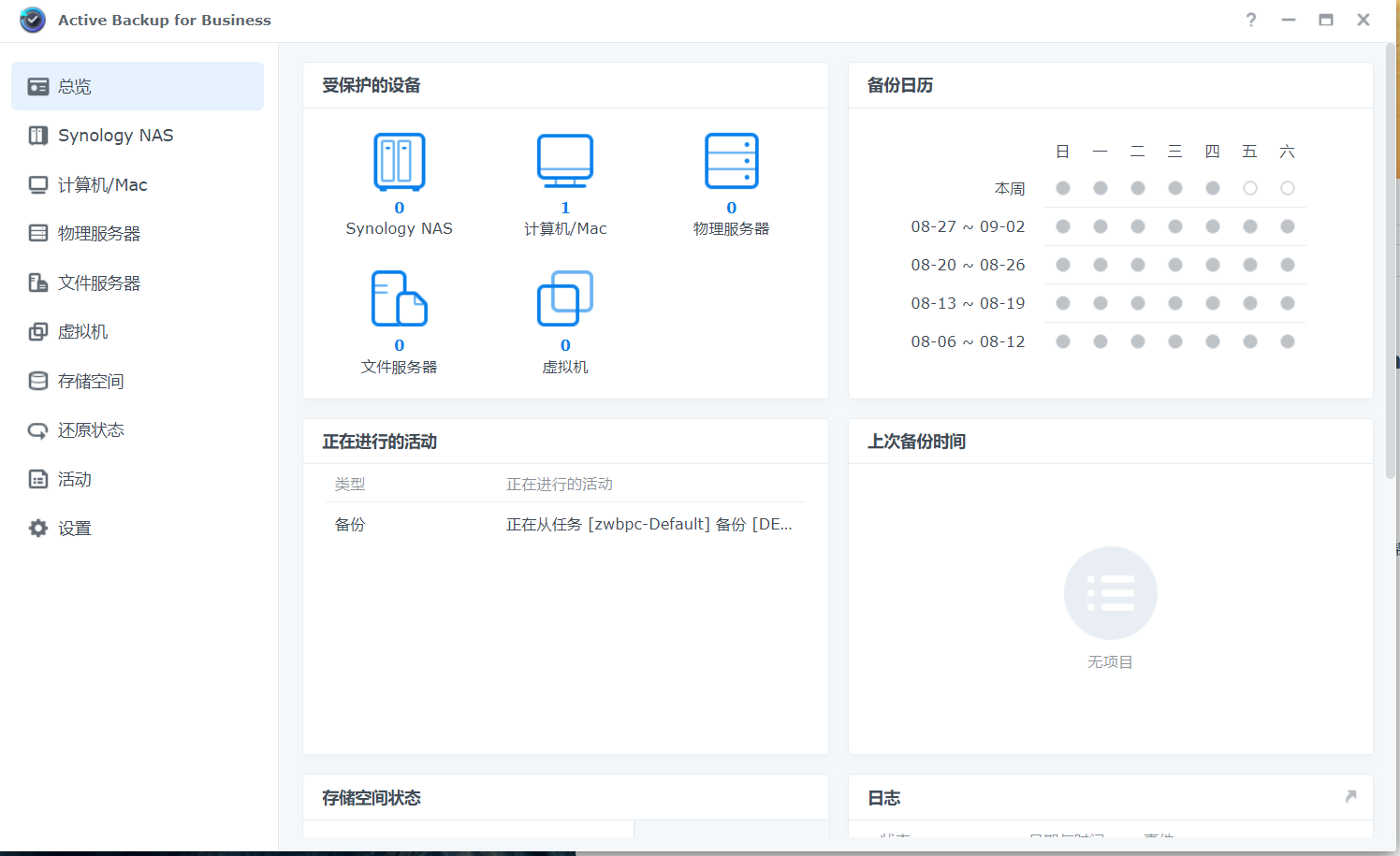
Task: Click this week's Friday calendar dot
Action: point(1249,188)
